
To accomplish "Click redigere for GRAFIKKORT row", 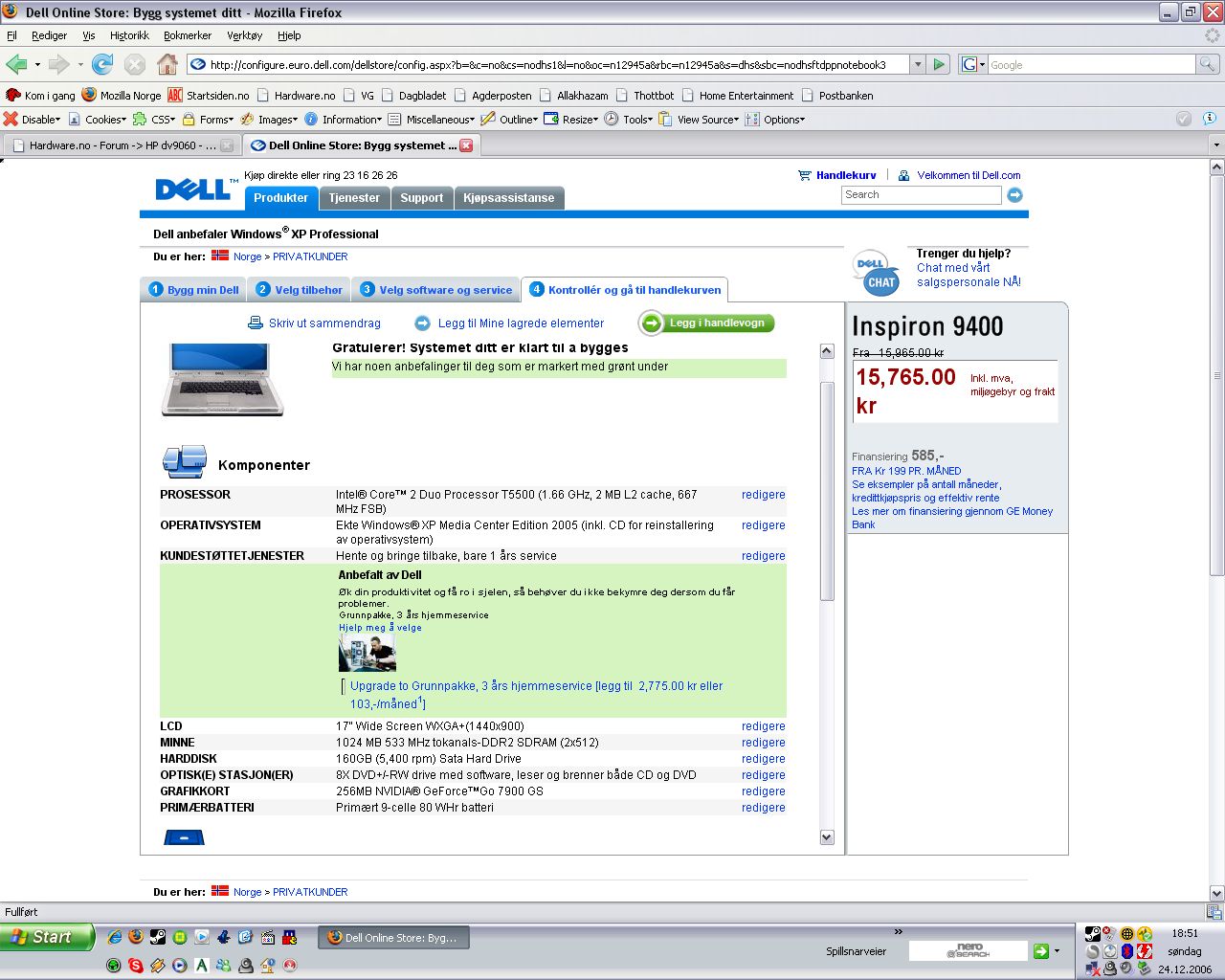I will (x=763, y=791).
